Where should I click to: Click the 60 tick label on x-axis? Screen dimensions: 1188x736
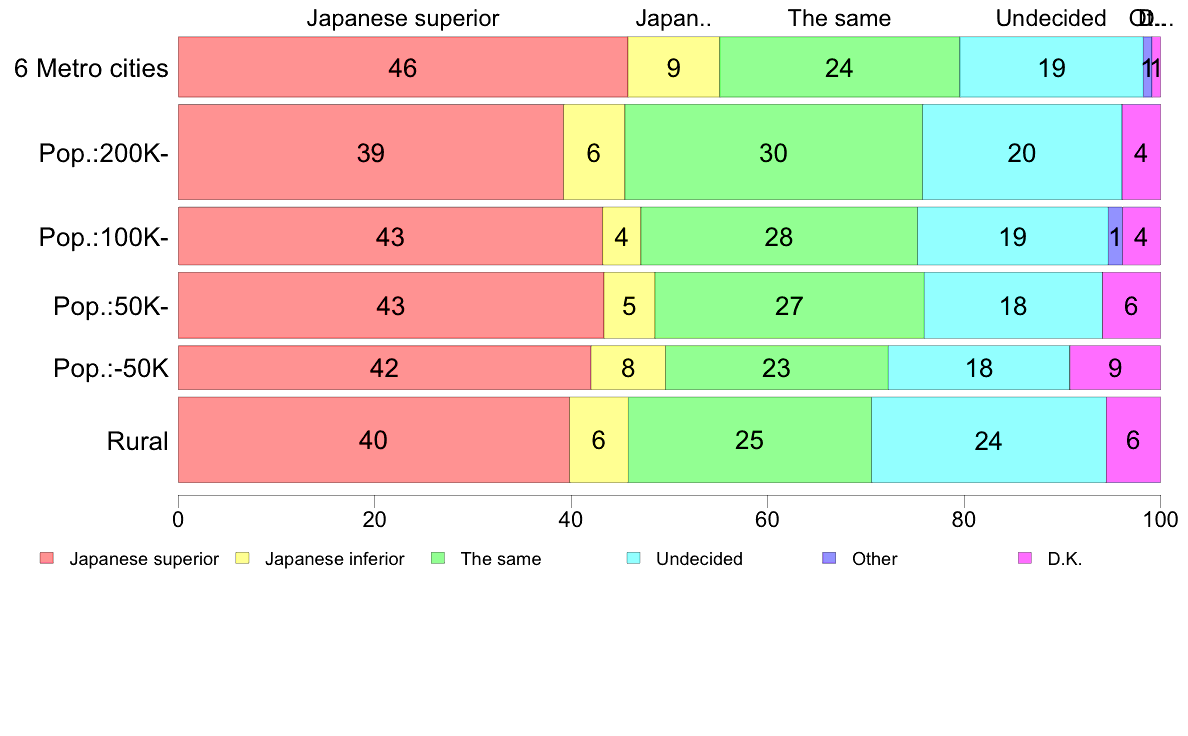[767, 519]
